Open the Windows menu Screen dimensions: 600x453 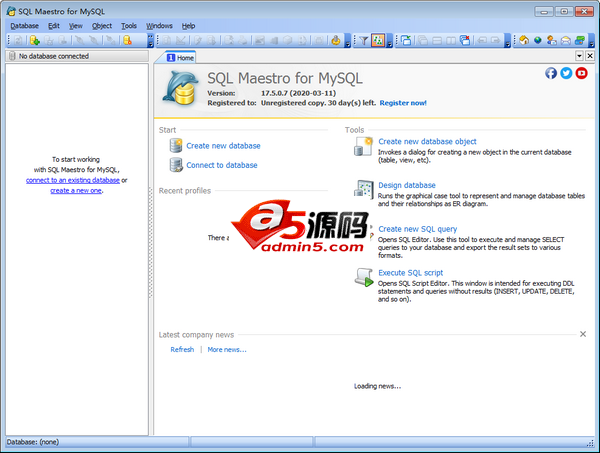point(159,26)
